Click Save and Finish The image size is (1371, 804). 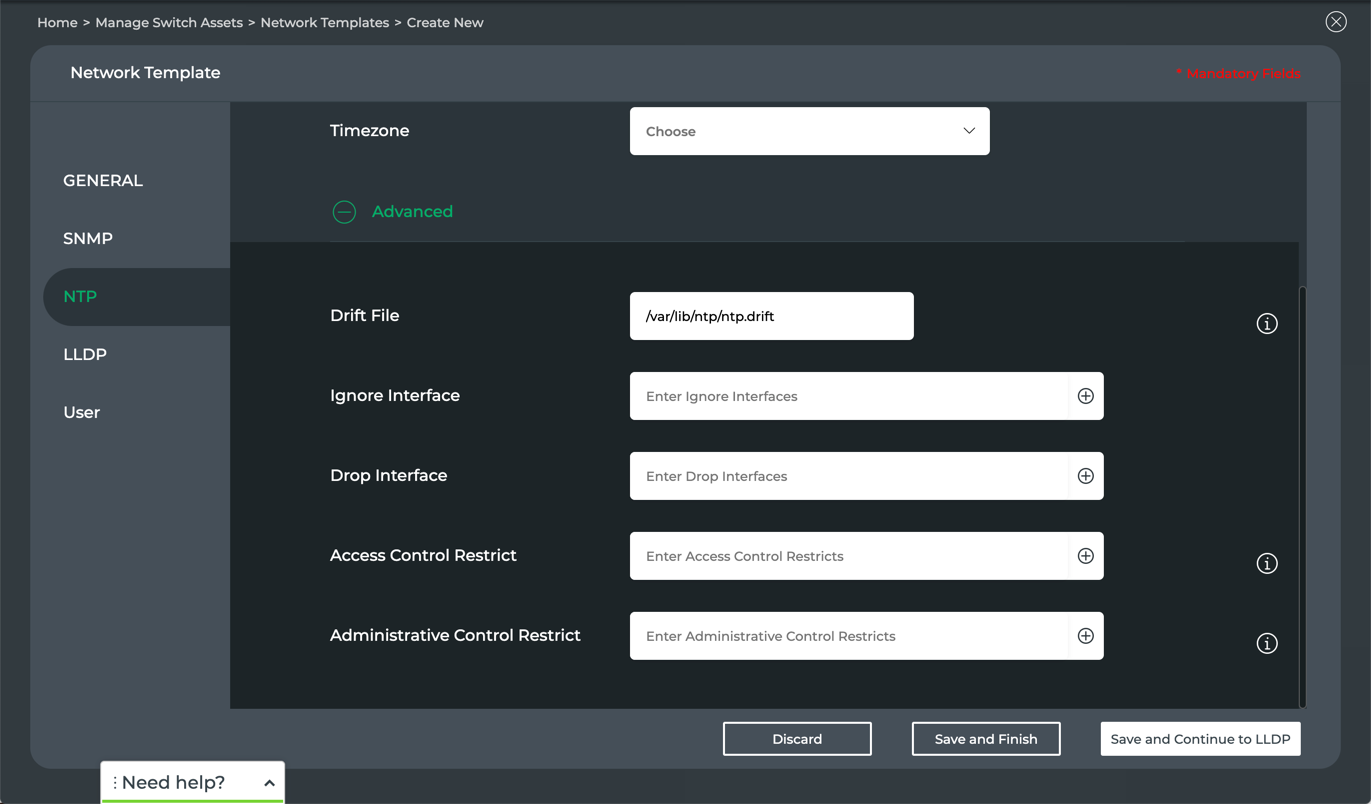pos(985,739)
